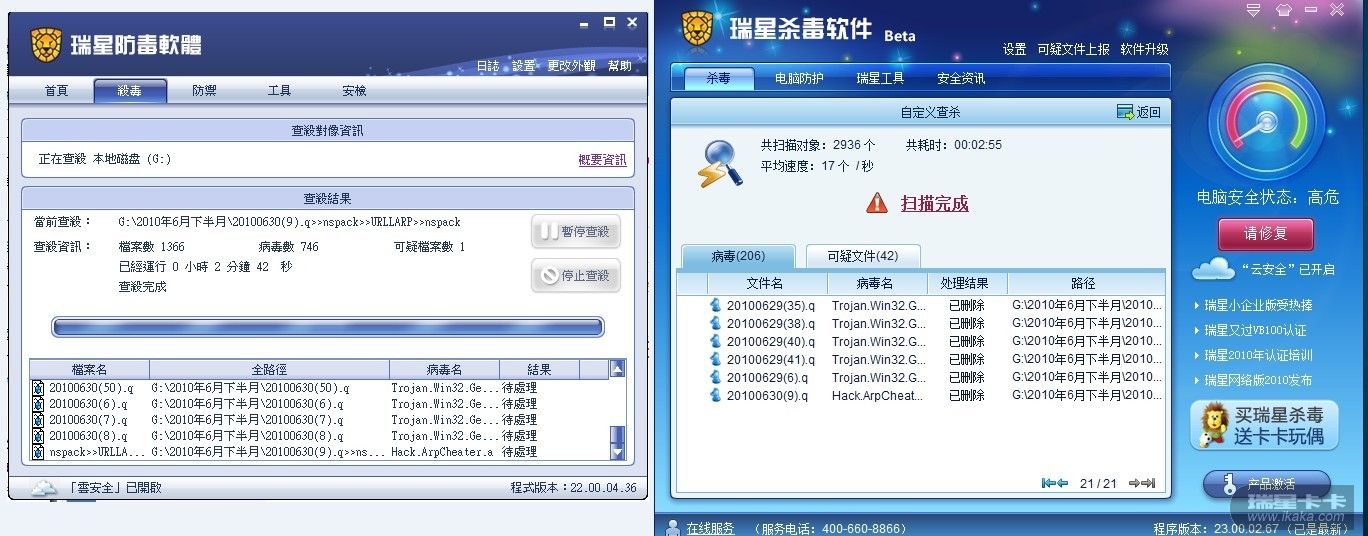Pause the scan with 暫停查殺

point(576,232)
